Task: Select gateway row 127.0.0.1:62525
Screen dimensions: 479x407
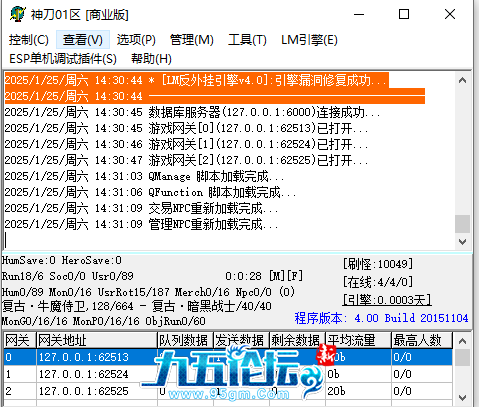Action: tap(228, 391)
